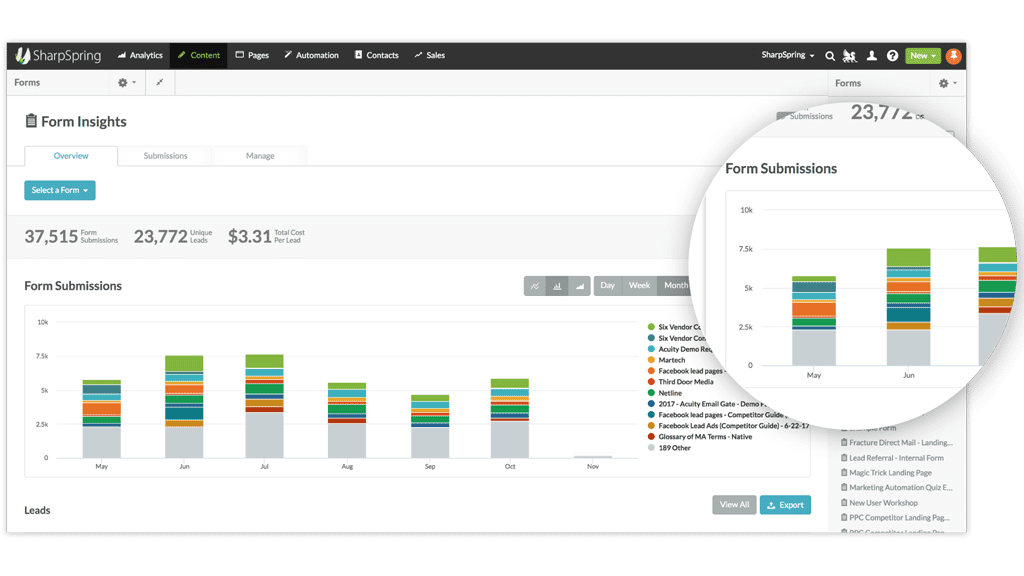The height and width of the screenshot is (576, 1024).
Task: Click the search magnifier icon
Action: [830, 56]
